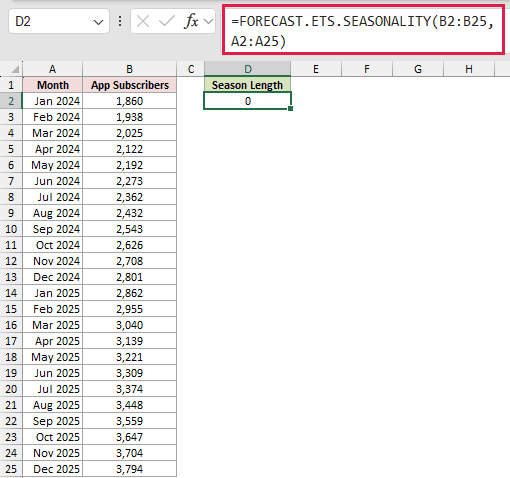Screen dimensions: 510x478
Task: Click the Name Box showing D2
Action: (59, 22)
